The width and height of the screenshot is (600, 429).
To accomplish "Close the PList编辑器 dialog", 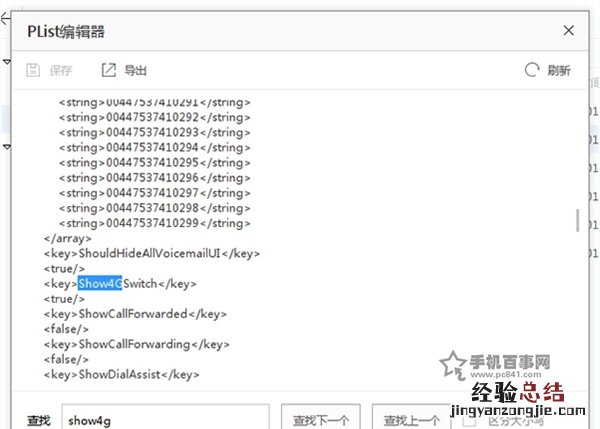I will pyautogui.click(x=569, y=31).
